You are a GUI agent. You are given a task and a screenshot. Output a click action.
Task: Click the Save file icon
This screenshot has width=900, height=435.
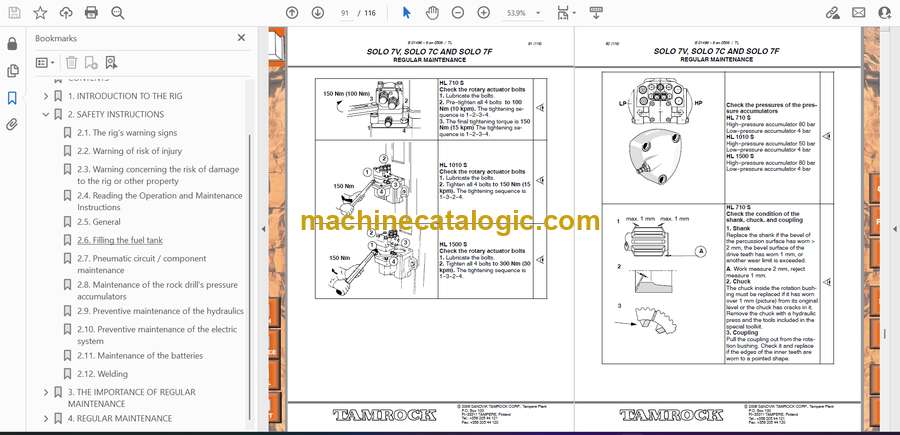[14, 13]
